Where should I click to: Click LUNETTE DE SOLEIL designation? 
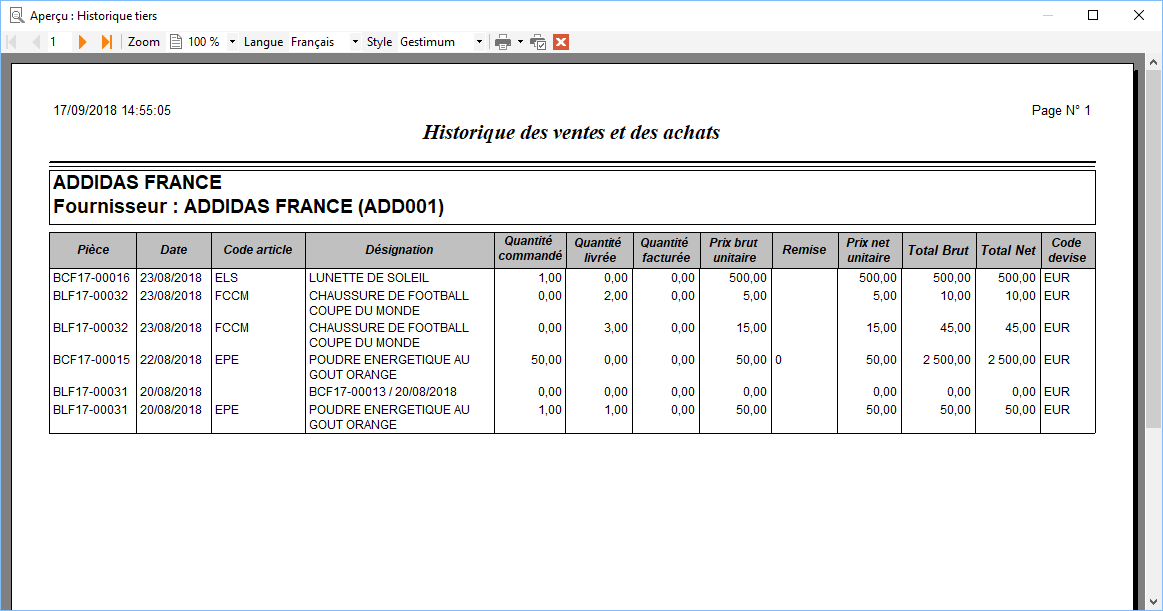tap(369, 278)
